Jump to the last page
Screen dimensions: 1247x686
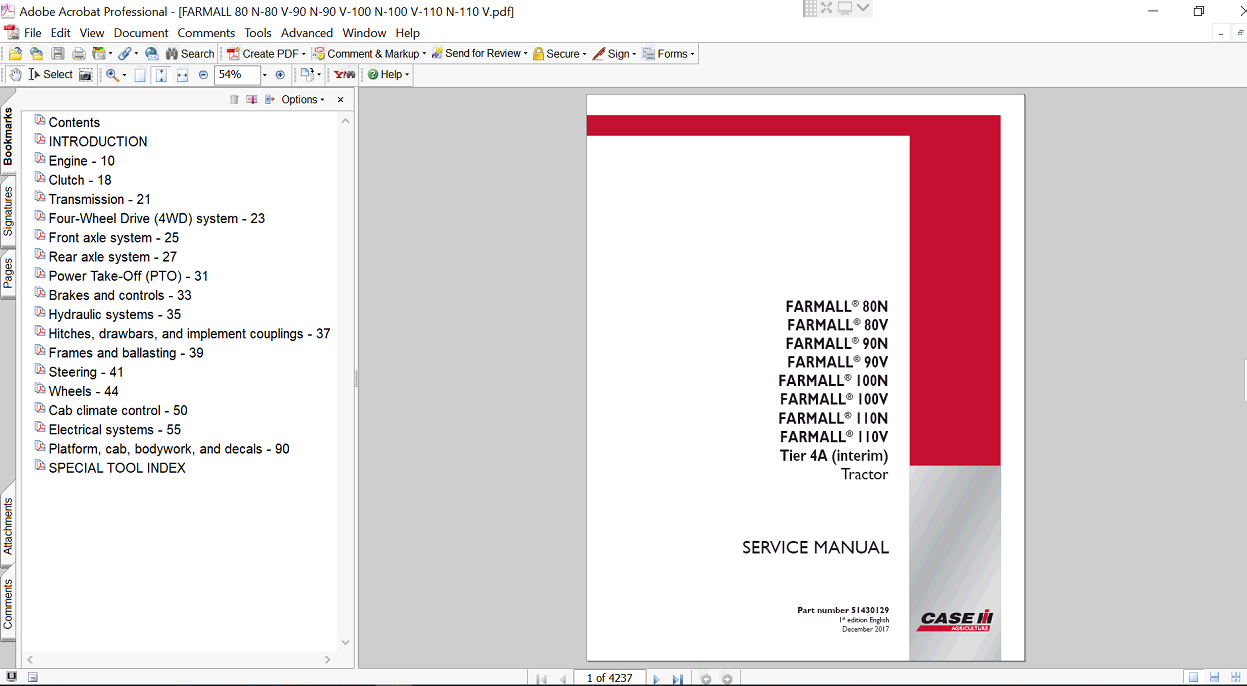coord(677,679)
